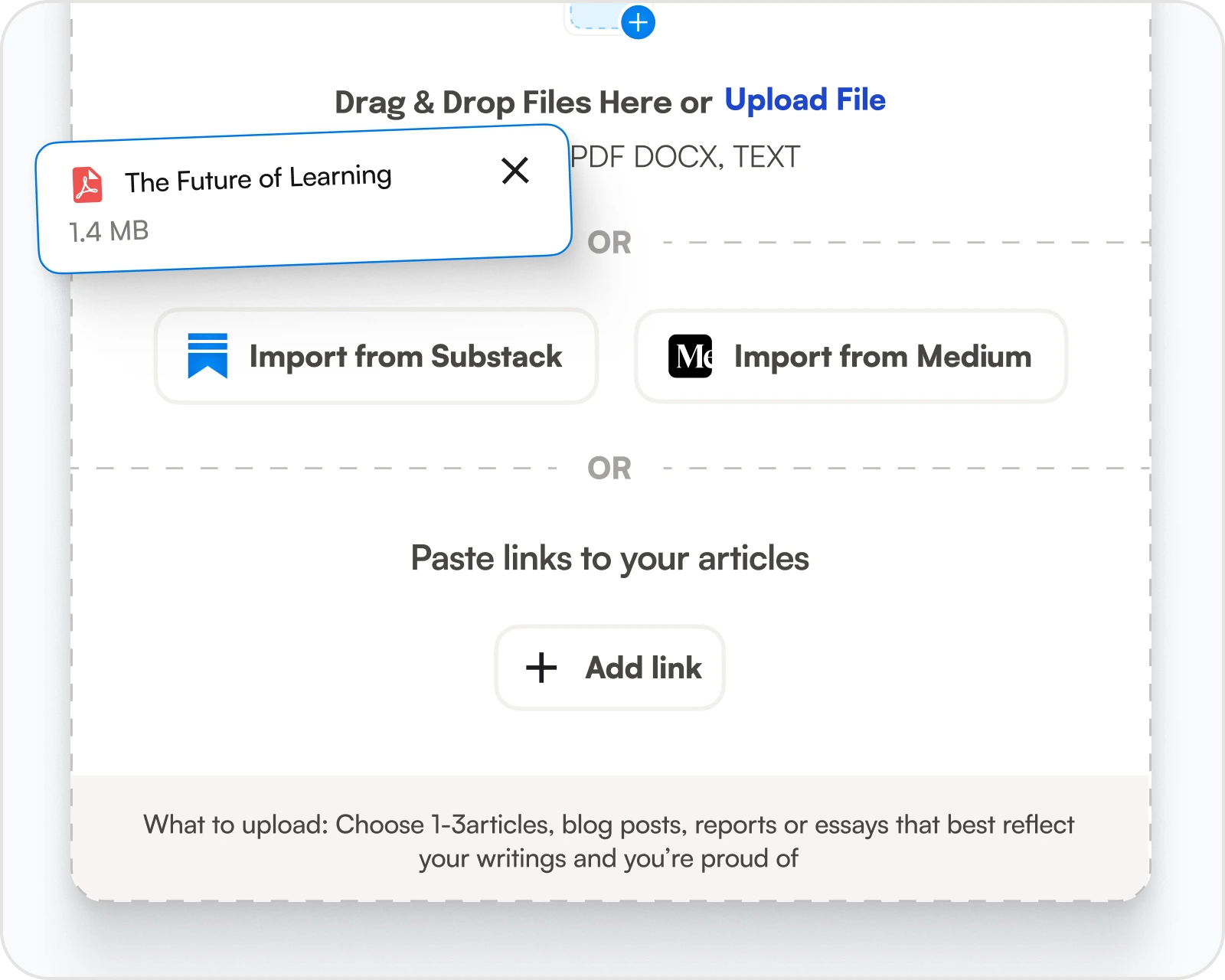This screenshot has width=1225, height=980.
Task: Click the "Import from Medium" button label
Action: click(882, 357)
